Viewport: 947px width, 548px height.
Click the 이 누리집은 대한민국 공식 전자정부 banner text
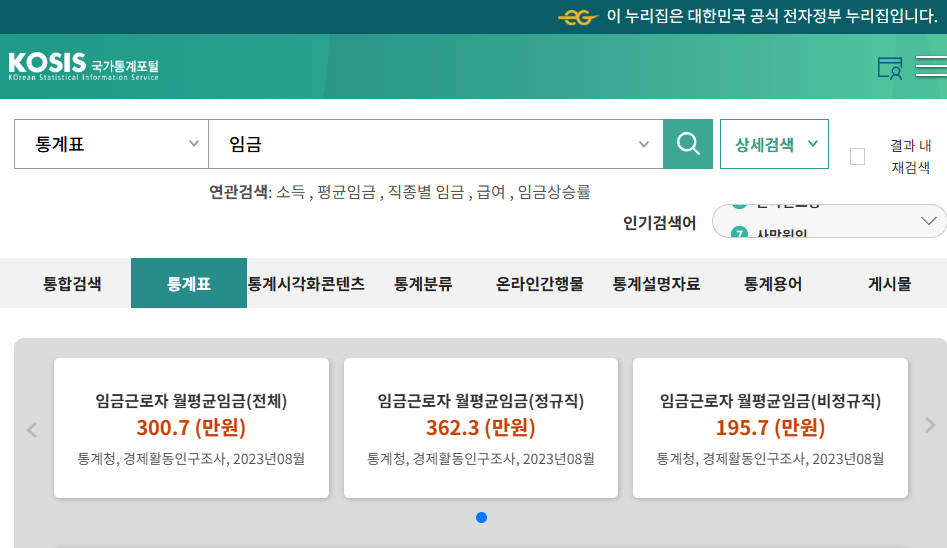772,16
